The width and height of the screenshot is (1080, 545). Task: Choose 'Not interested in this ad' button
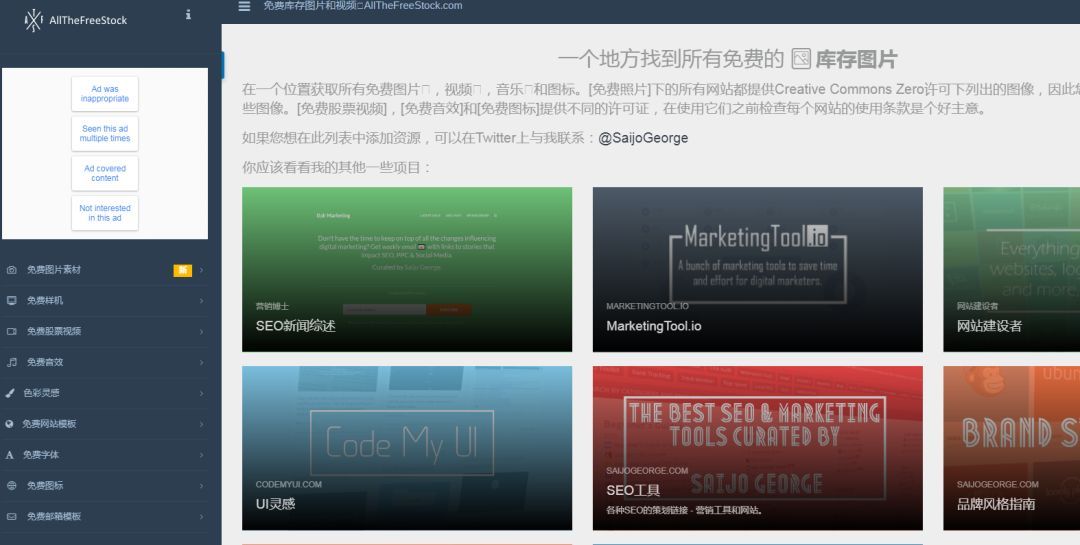(x=105, y=213)
